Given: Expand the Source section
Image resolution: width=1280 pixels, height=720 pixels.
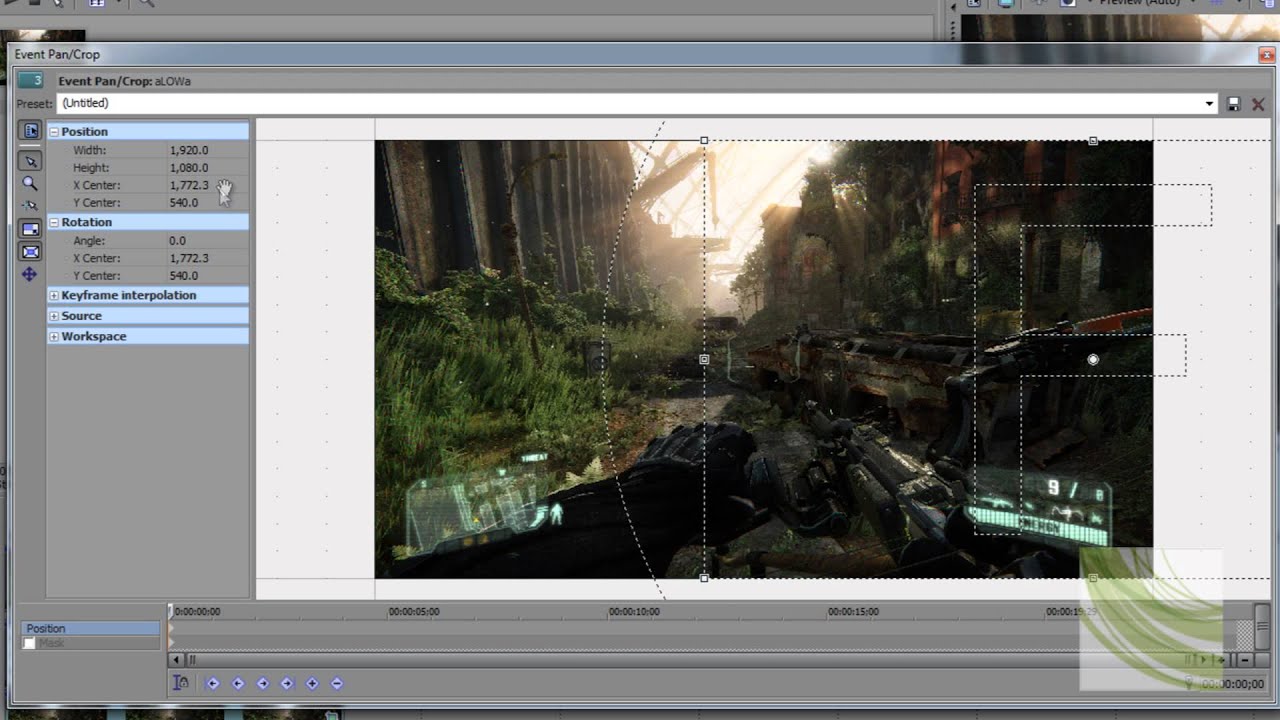Looking at the screenshot, I should coord(54,316).
